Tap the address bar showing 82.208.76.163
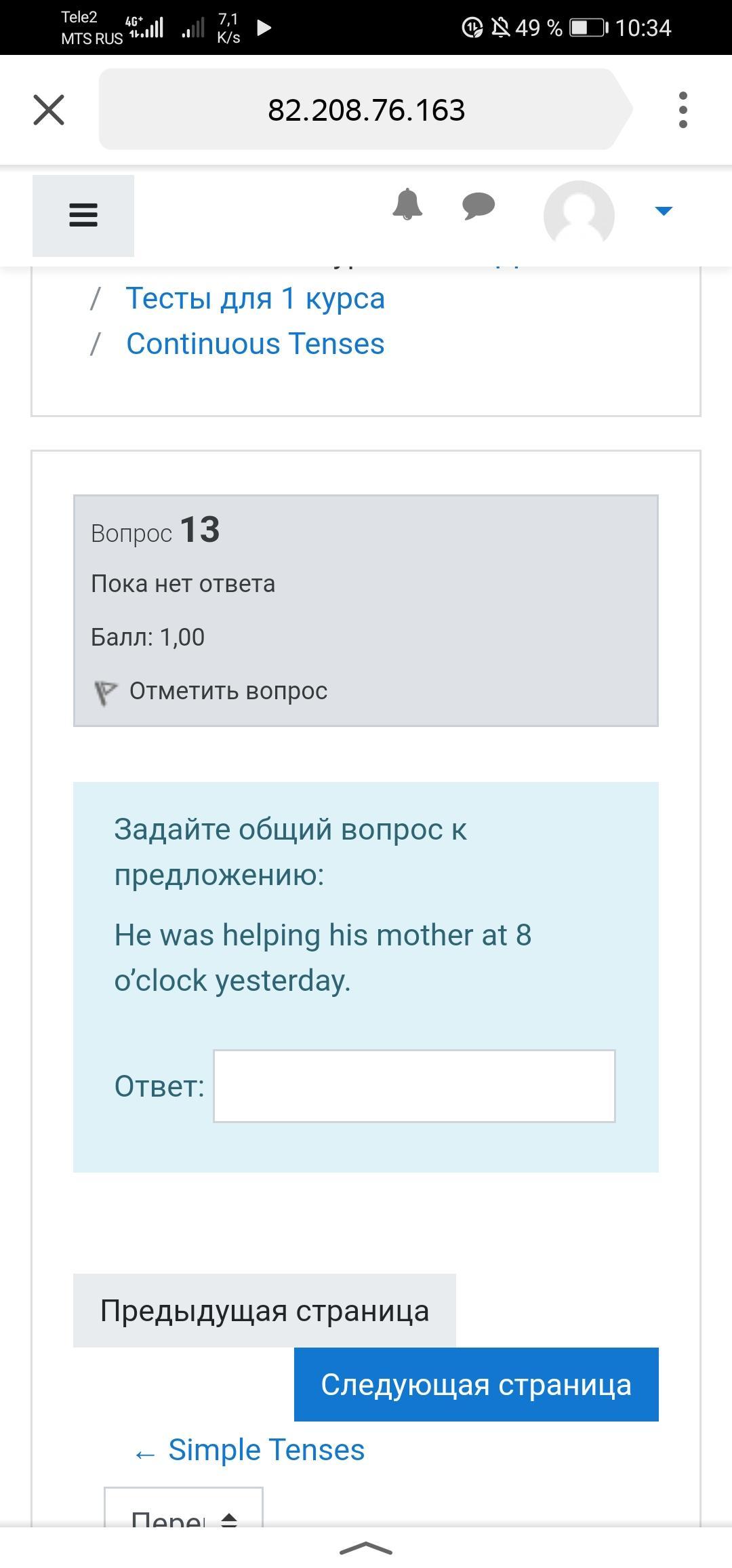 click(x=366, y=110)
